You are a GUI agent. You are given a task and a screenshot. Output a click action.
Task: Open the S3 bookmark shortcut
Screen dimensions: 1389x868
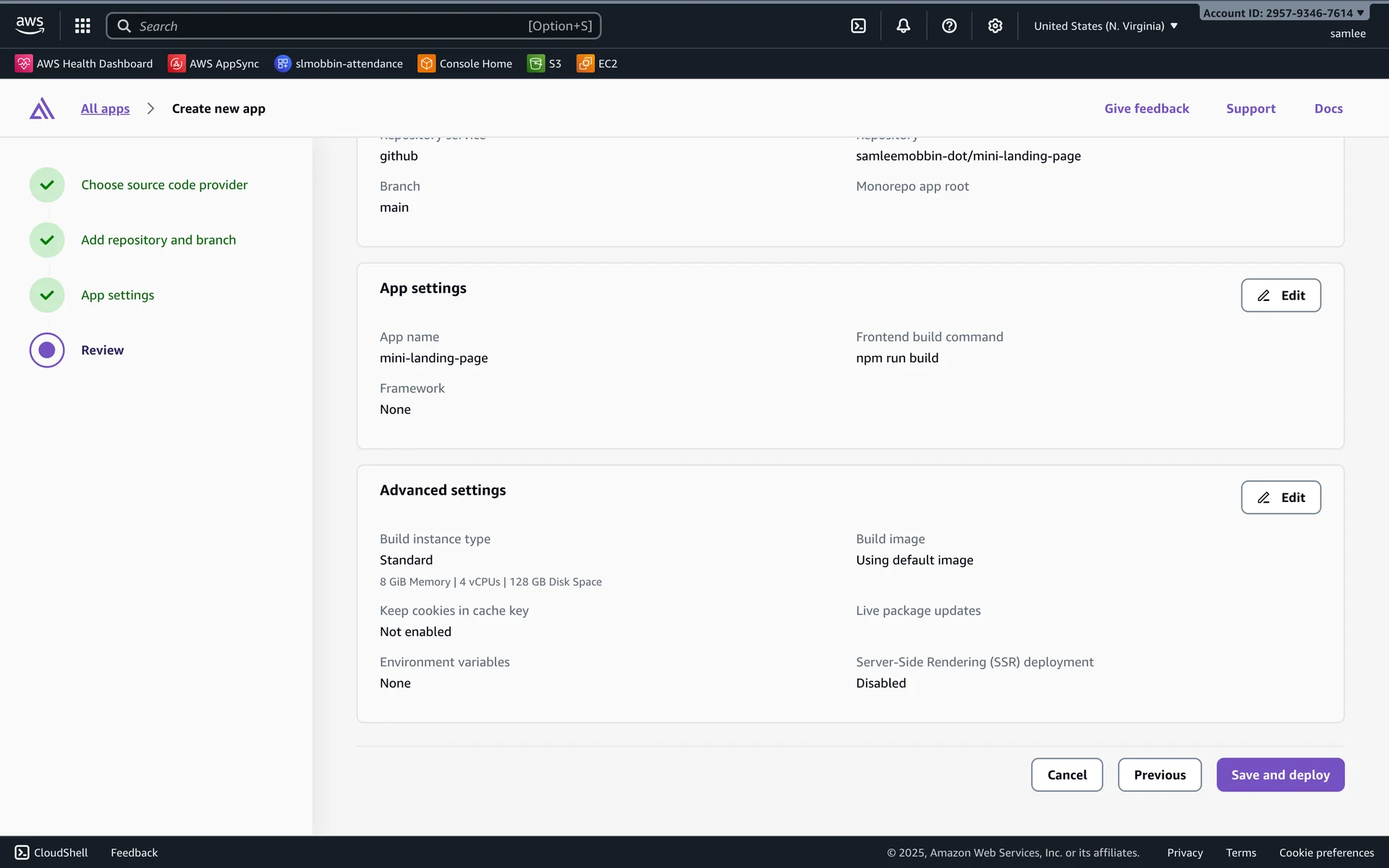545,64
